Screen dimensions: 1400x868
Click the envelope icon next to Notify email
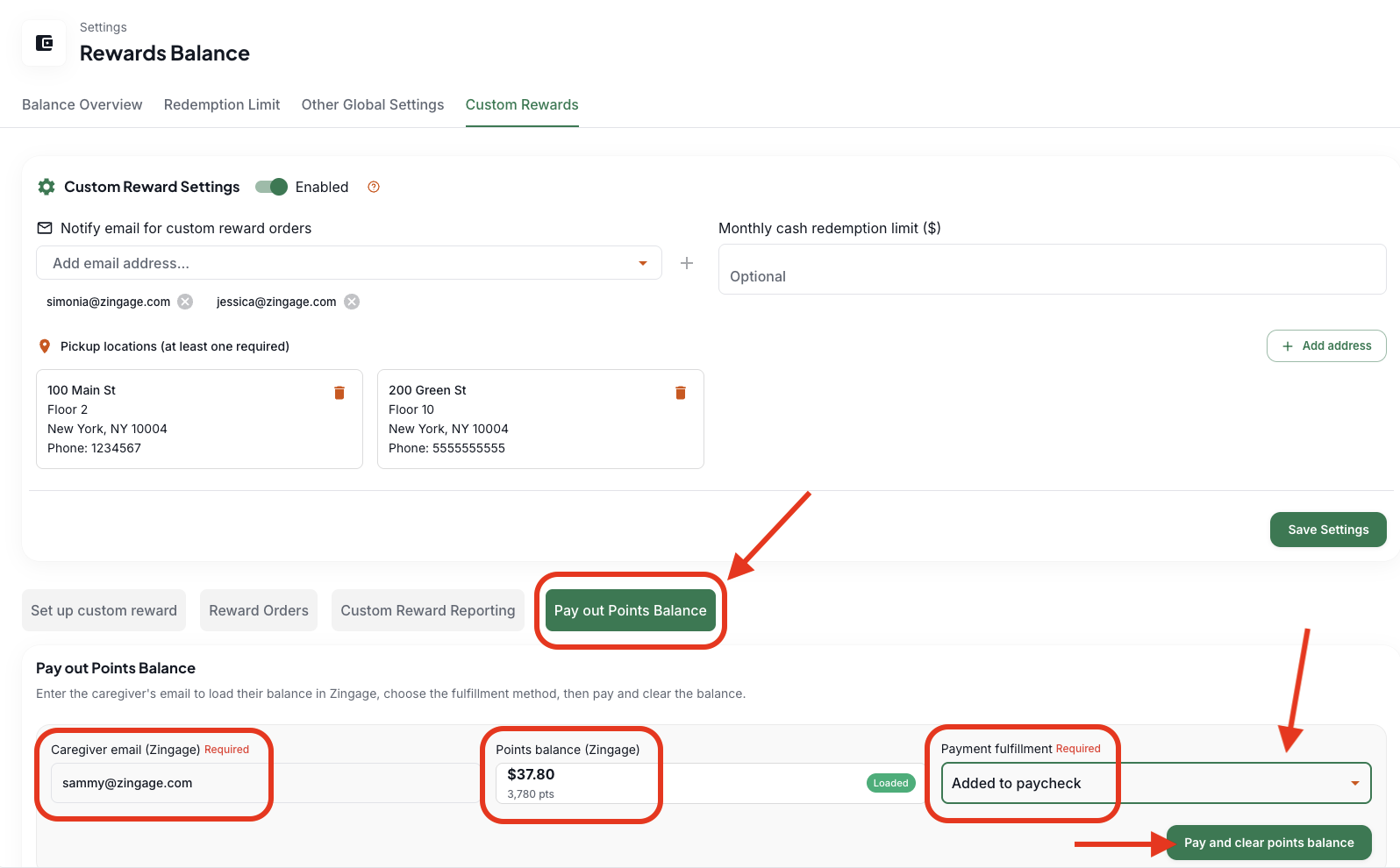[45, 228]
